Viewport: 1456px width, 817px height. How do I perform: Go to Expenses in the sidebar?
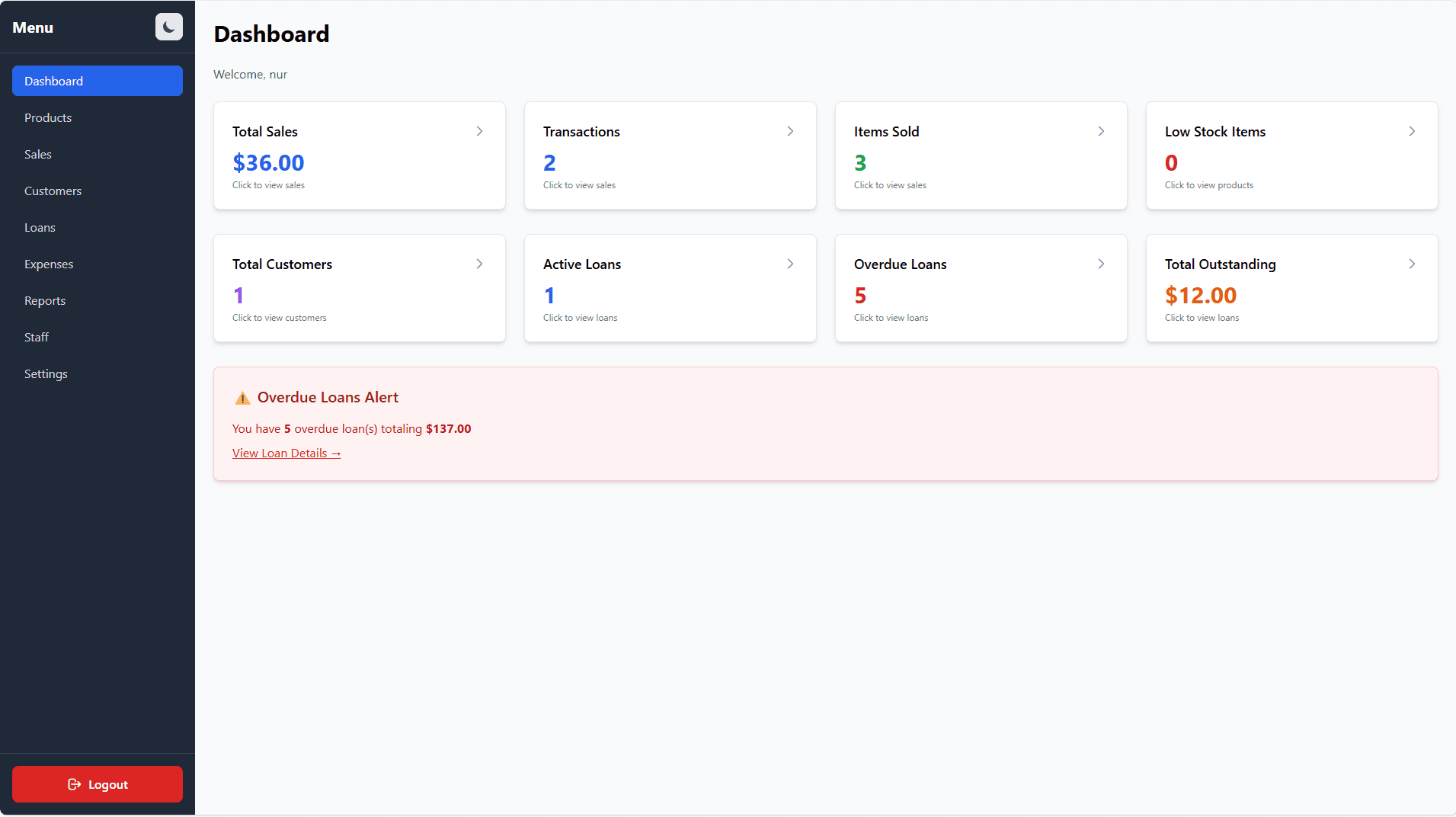[x=98, y=264]
